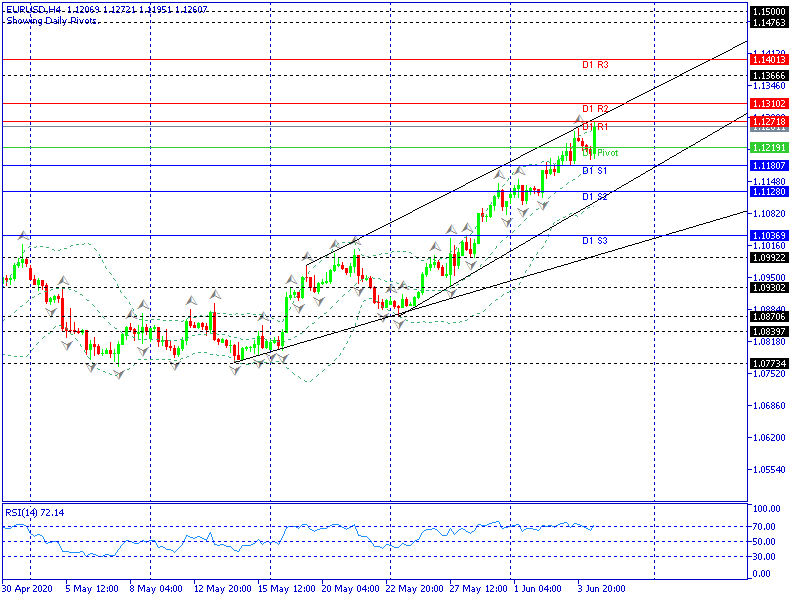Click the 30 Apr 2020 date label

tap(27, 589)
